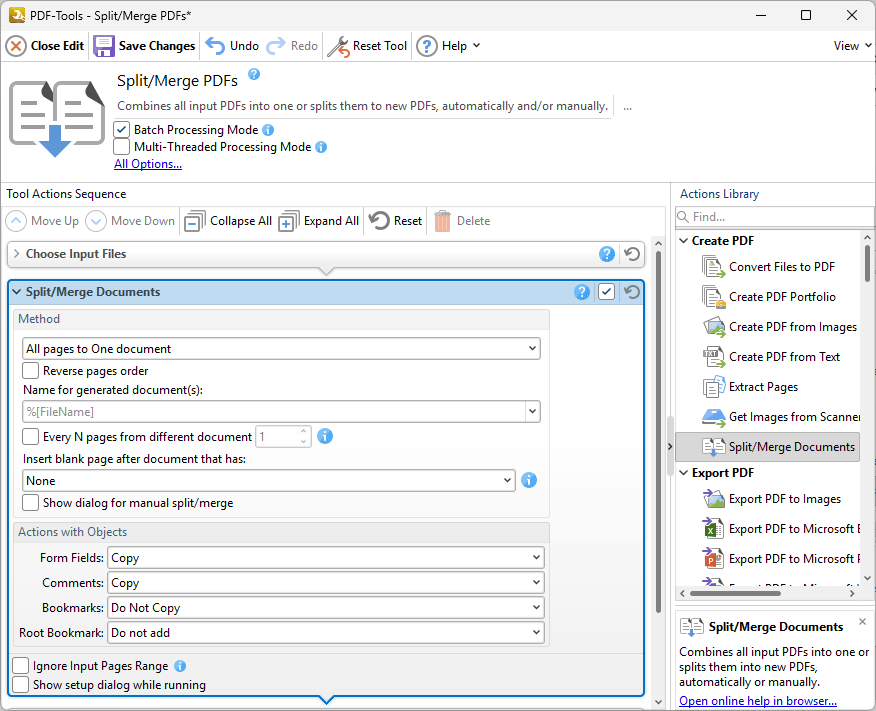The image size is (876, 711).
Task: Enable Ignore Input Pages Range
Action: pos(20,666)
